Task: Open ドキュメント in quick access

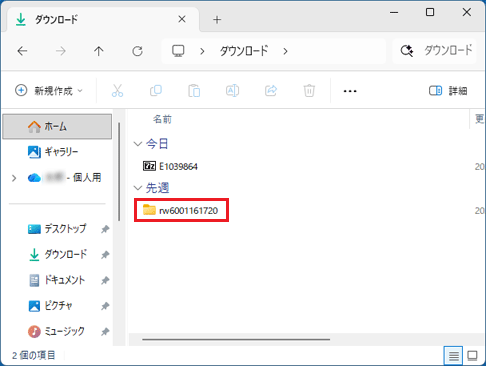Action: coord(57,280)
